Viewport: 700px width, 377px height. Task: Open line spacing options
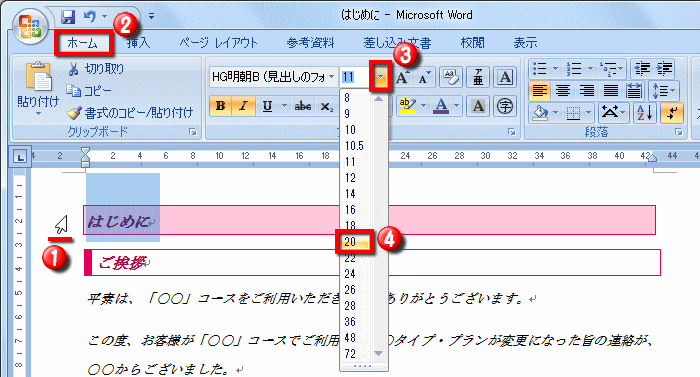(x=663, y=91)
